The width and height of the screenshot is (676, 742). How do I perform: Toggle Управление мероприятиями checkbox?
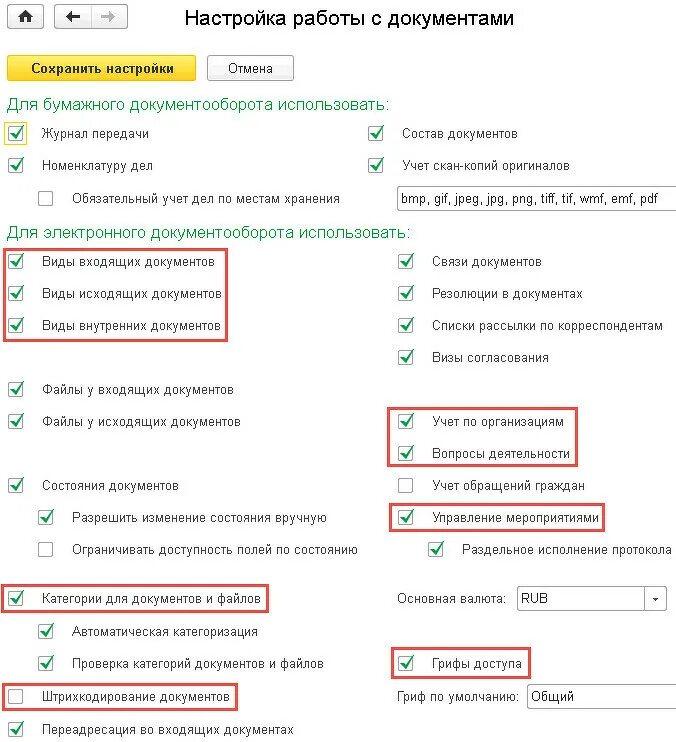click(406, 517)
